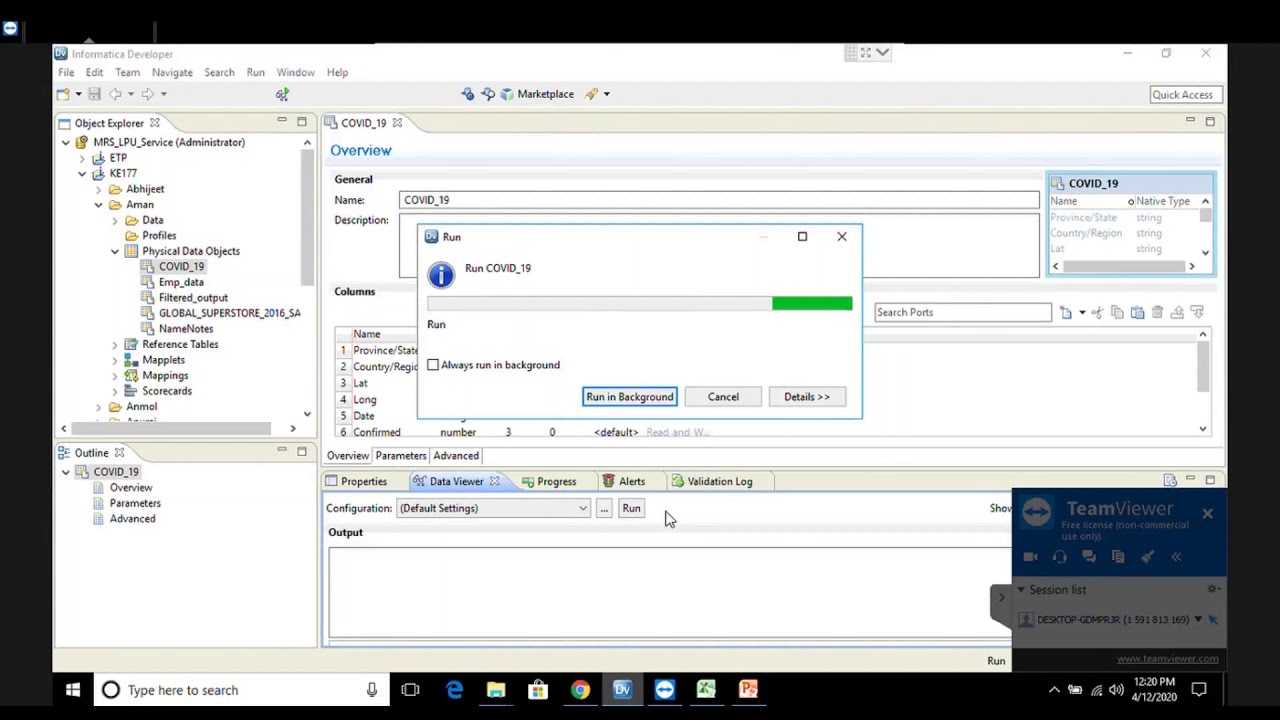Click the Name field containing COVID_19
This screenshot has width=1280, height=720.
719,200
